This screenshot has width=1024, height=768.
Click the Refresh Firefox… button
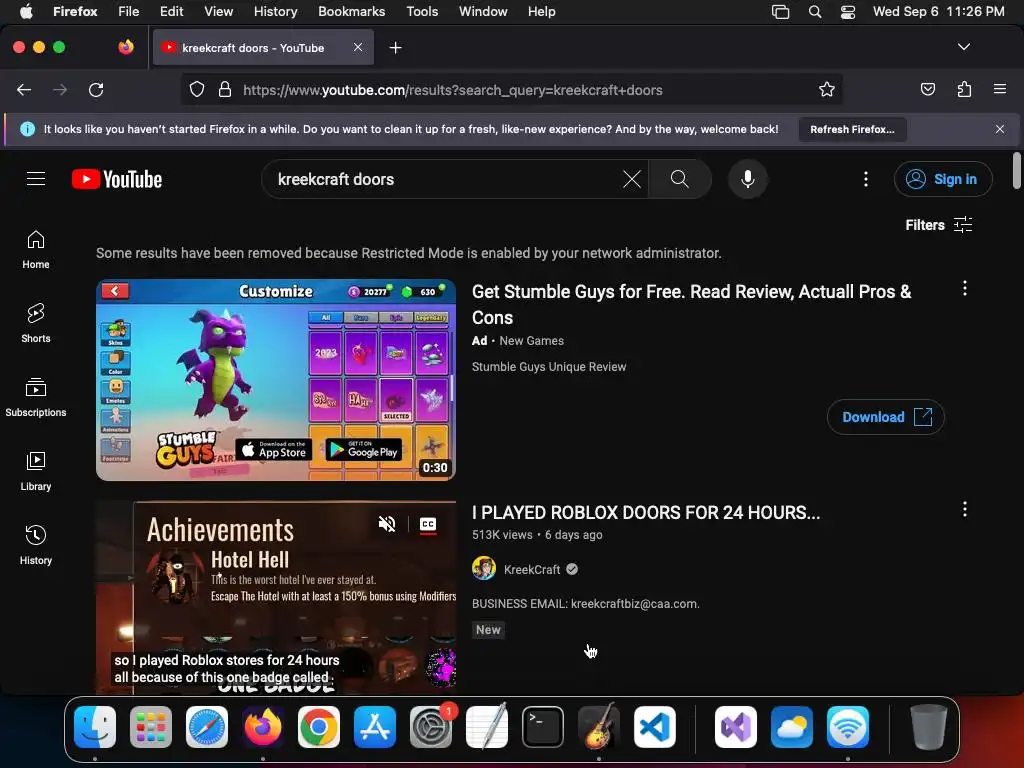point(852,129)
